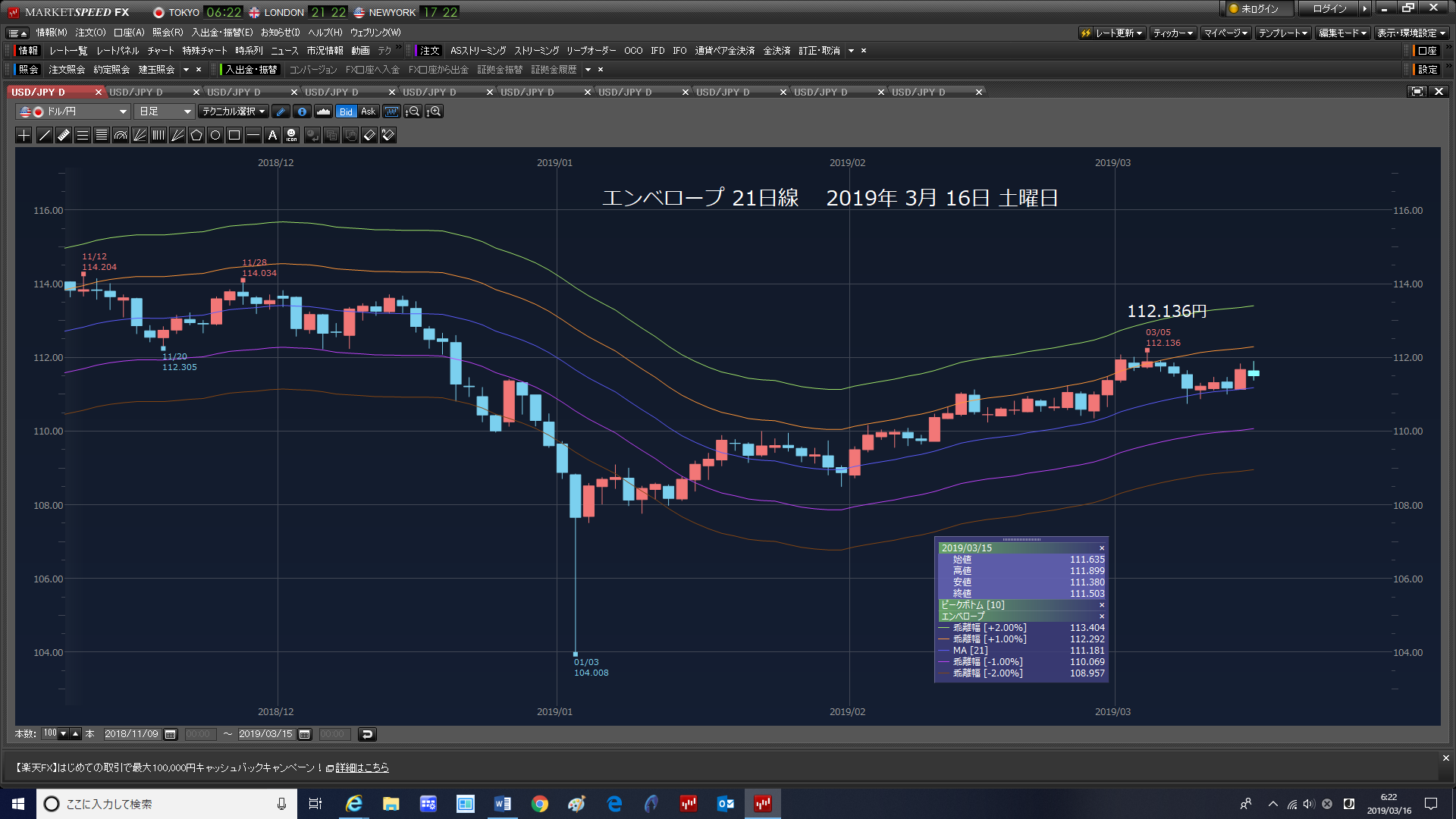Open the 詳細はこちら campaign link
This screenshot has height=819, width=1456.
(x=362, y=767)
